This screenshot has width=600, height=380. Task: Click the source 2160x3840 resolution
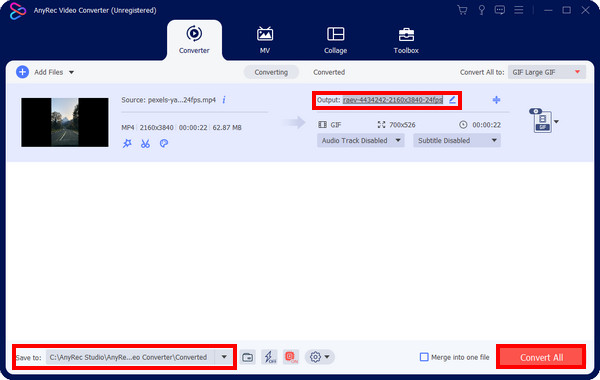[x=157, y=127]
